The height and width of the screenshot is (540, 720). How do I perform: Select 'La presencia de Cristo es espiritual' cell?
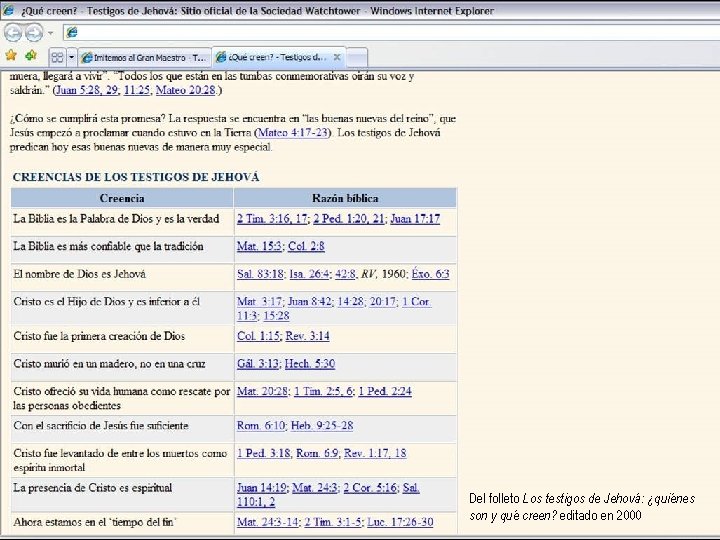[x=122, y=495]
